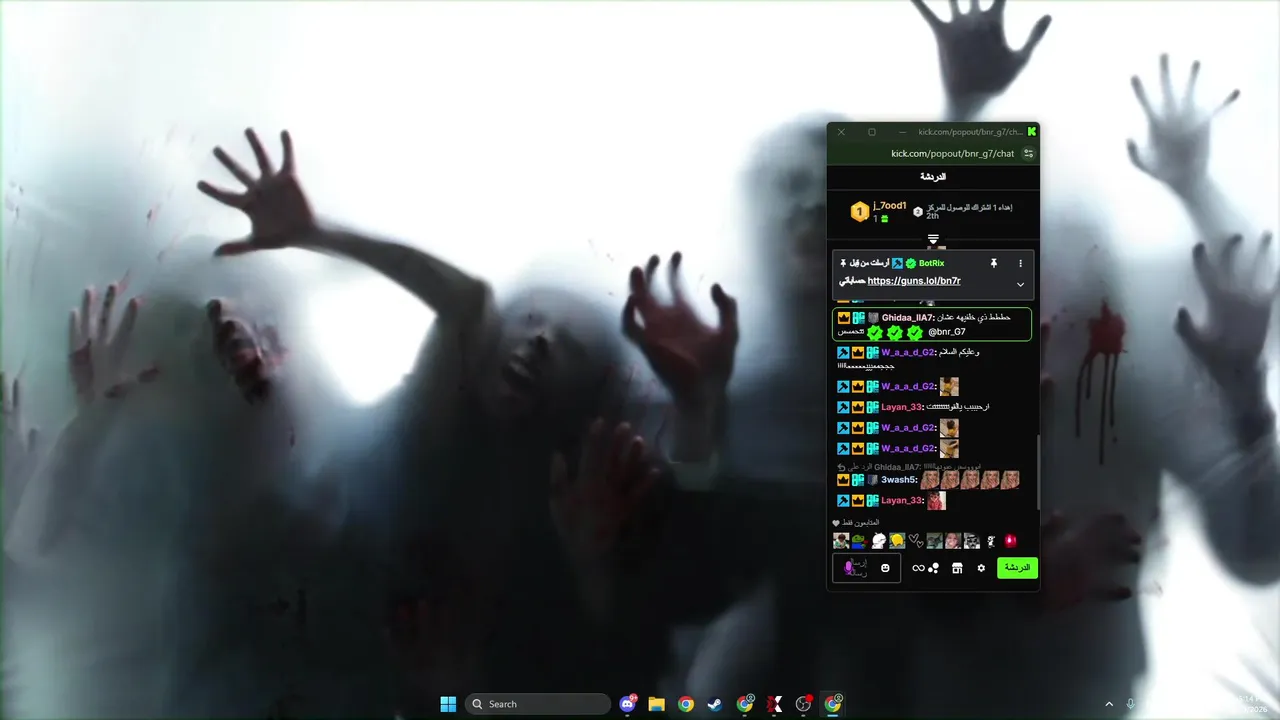Open the guns.lol/bn7r pinned link
Image resolution: width=1280 pixels, height=720 pixels.
pyautogui.click(x=914, y=281)
